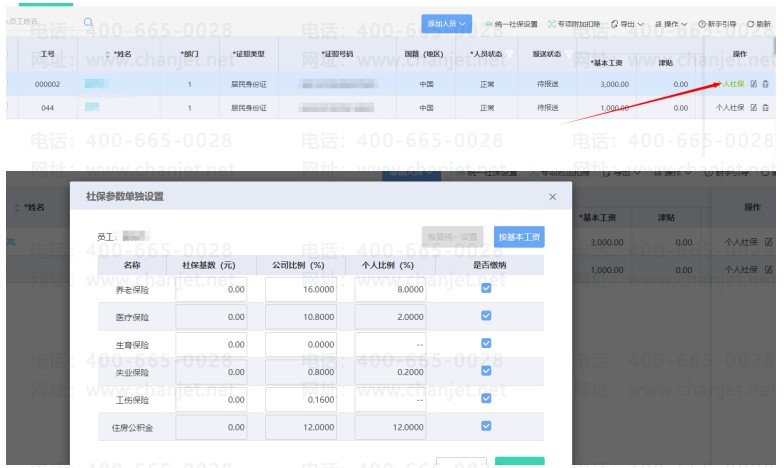Expand the 操作 toolbar dropdown

click(x=671, y=24)
